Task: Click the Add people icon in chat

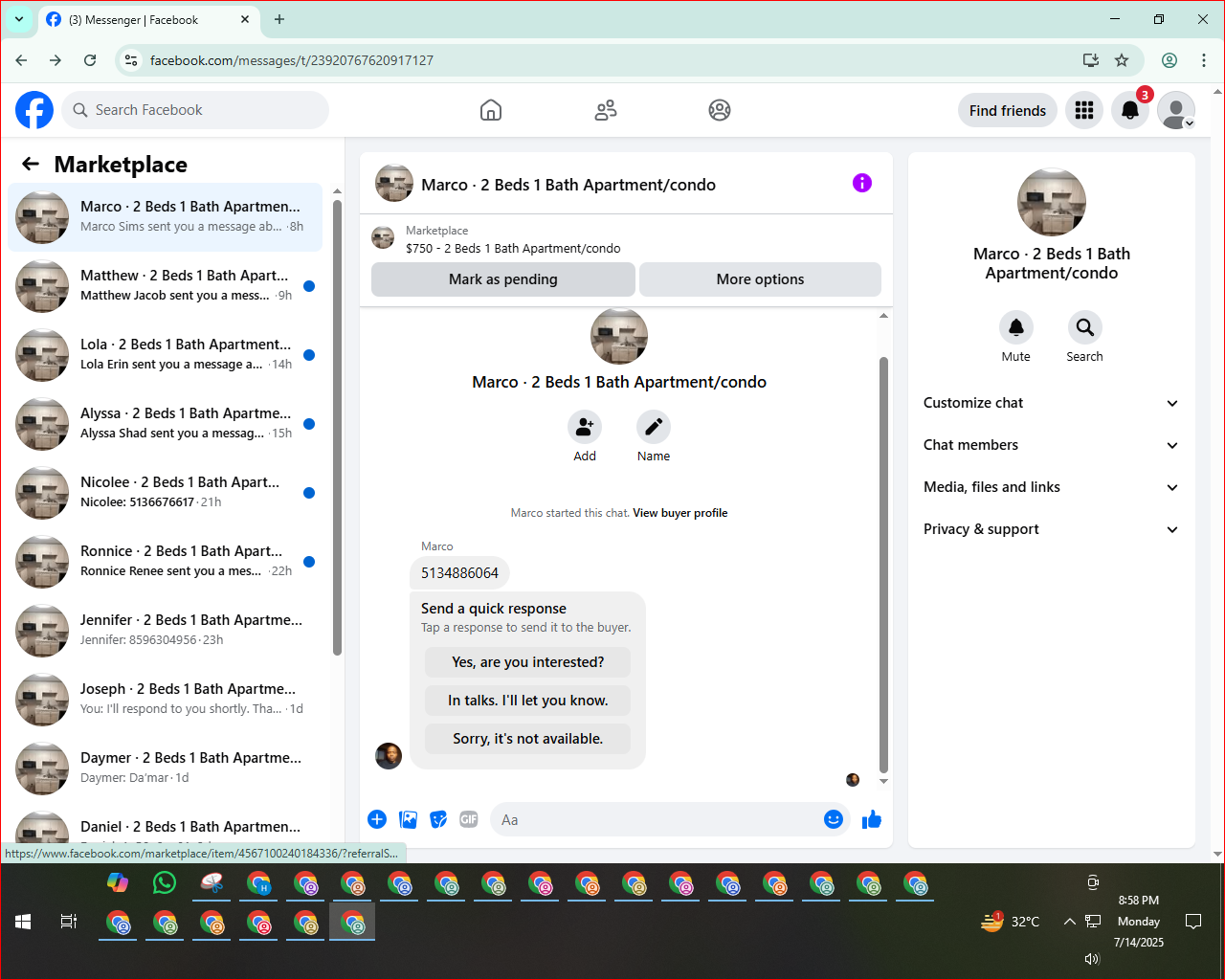Action: [x=585, y=427]
